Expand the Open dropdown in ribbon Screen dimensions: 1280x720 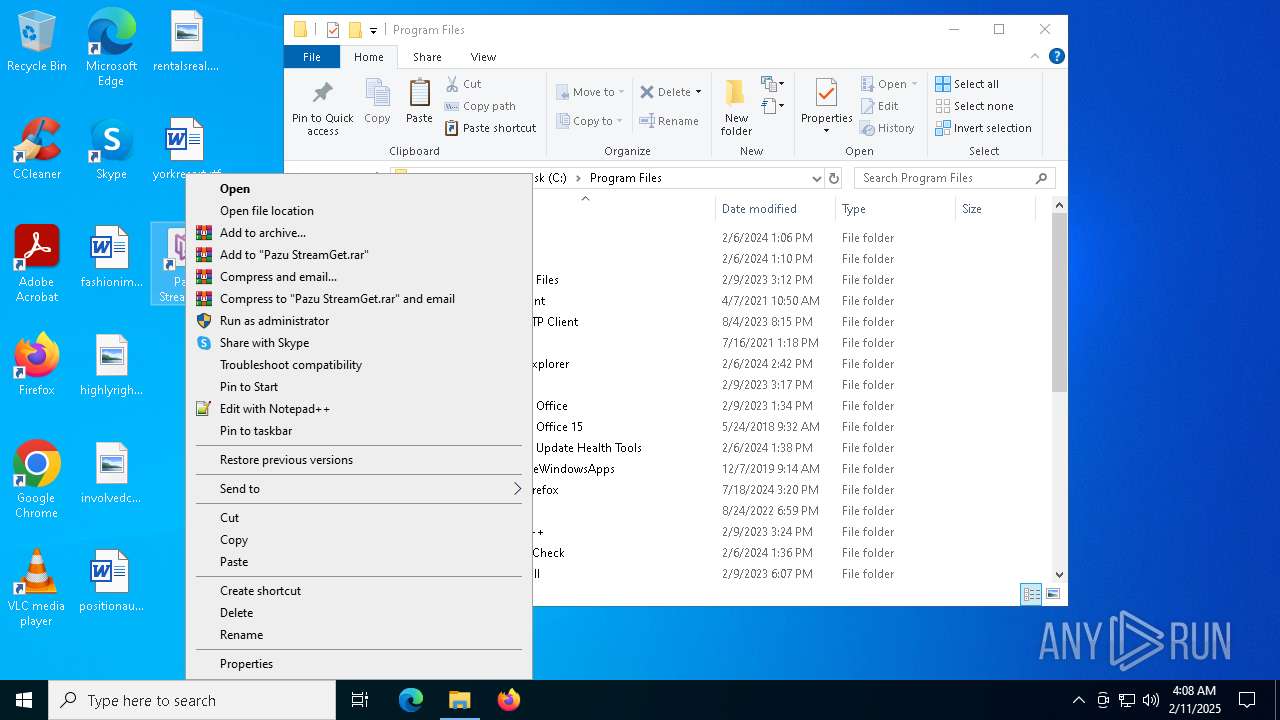pyautogui.click(x=914, y=84)
